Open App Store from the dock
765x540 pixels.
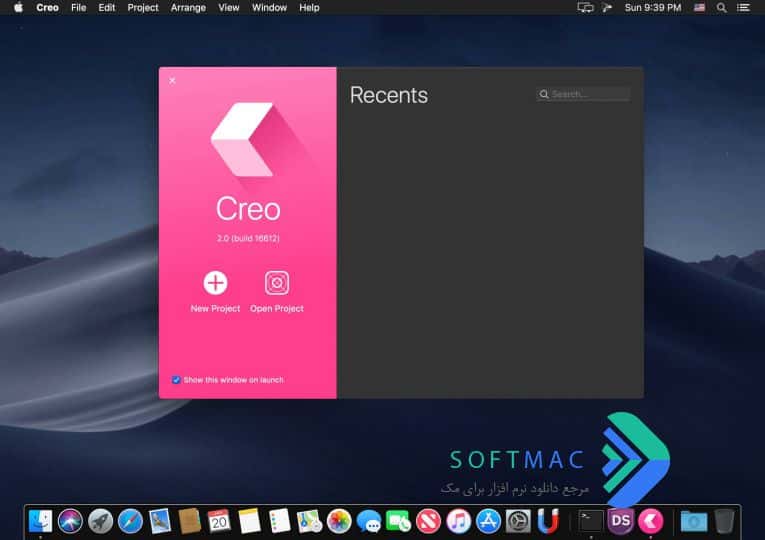coord(488,520)
